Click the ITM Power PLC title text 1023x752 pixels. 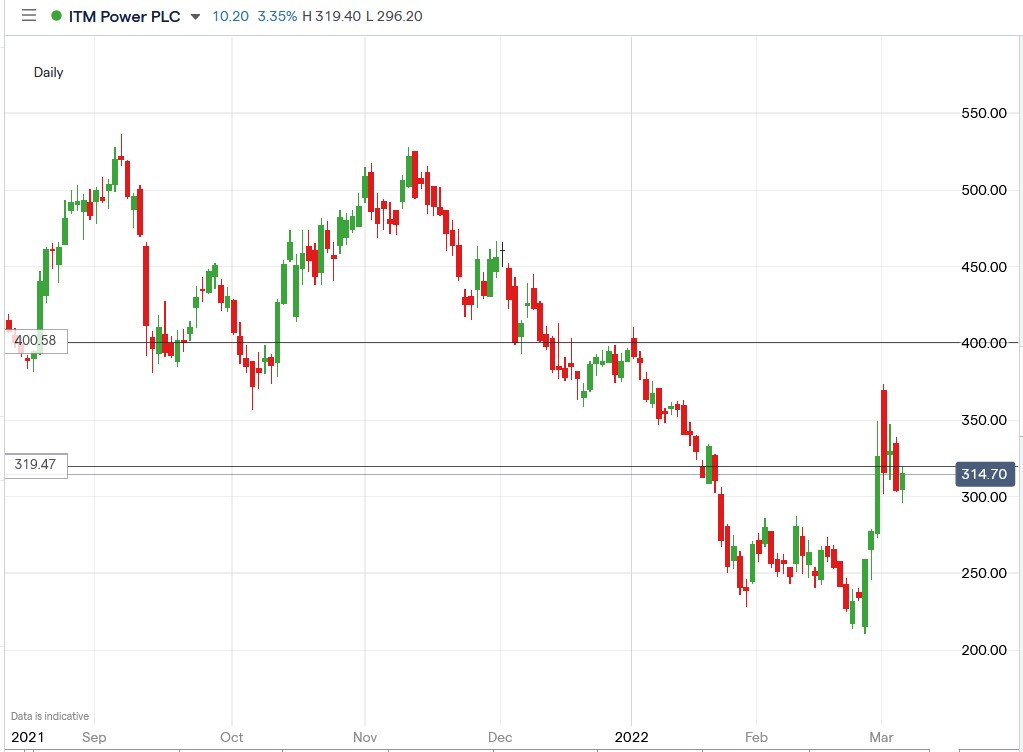[x=127, y=16]
